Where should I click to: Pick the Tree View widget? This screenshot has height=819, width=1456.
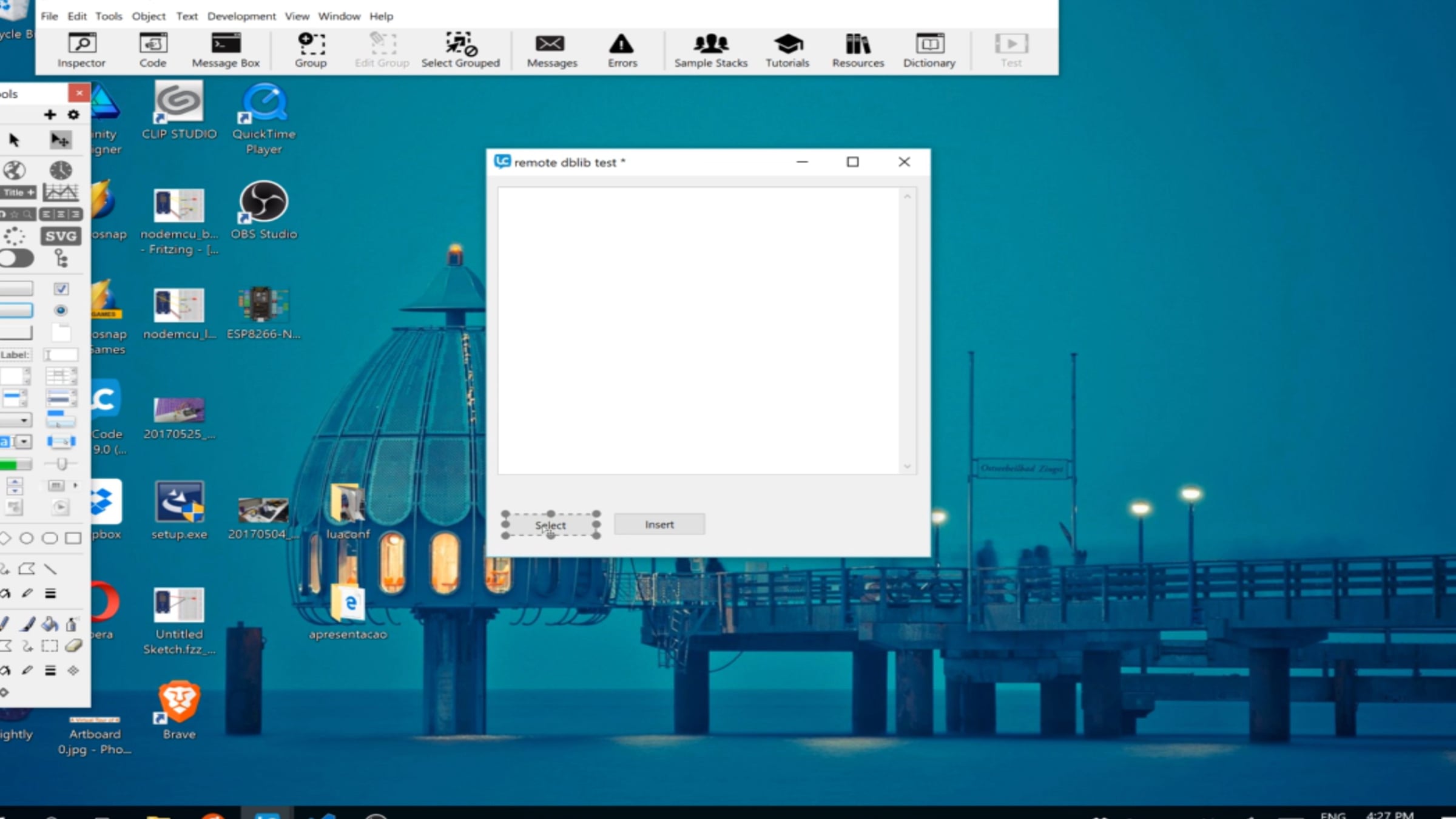coord(61,259)
